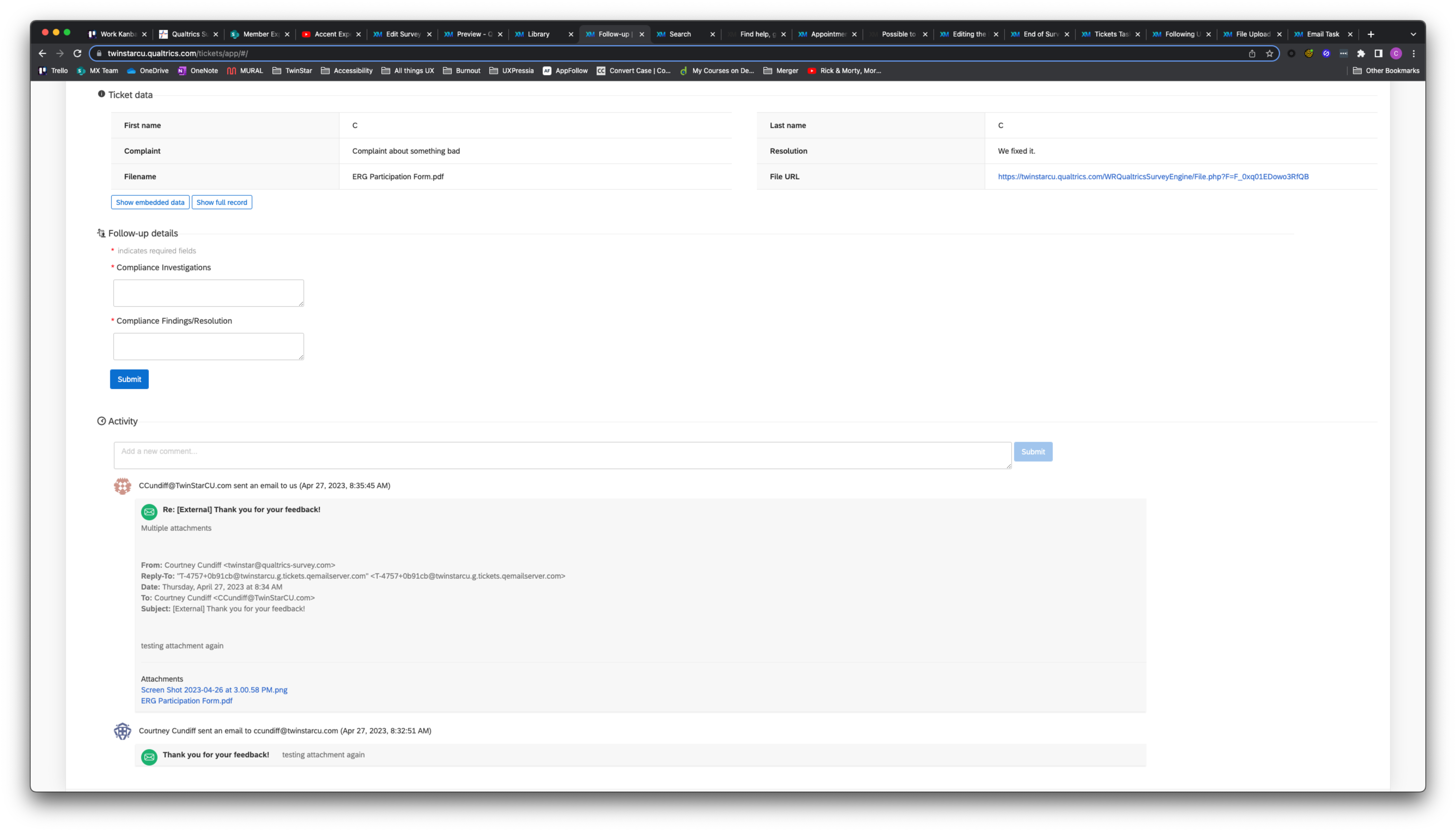Open the Convert Case bookmark
The width and height of the screenshot is (1456, 832).
pos(633,70)
